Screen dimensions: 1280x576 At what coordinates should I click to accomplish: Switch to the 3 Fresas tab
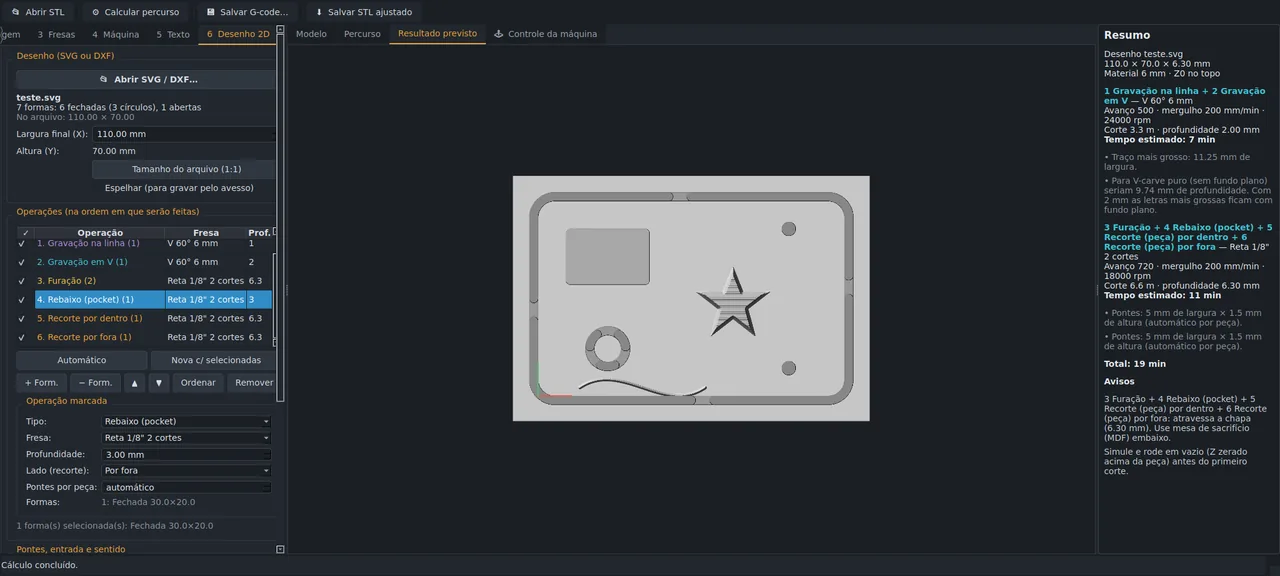pyautogui.click(x=56, y=34)
